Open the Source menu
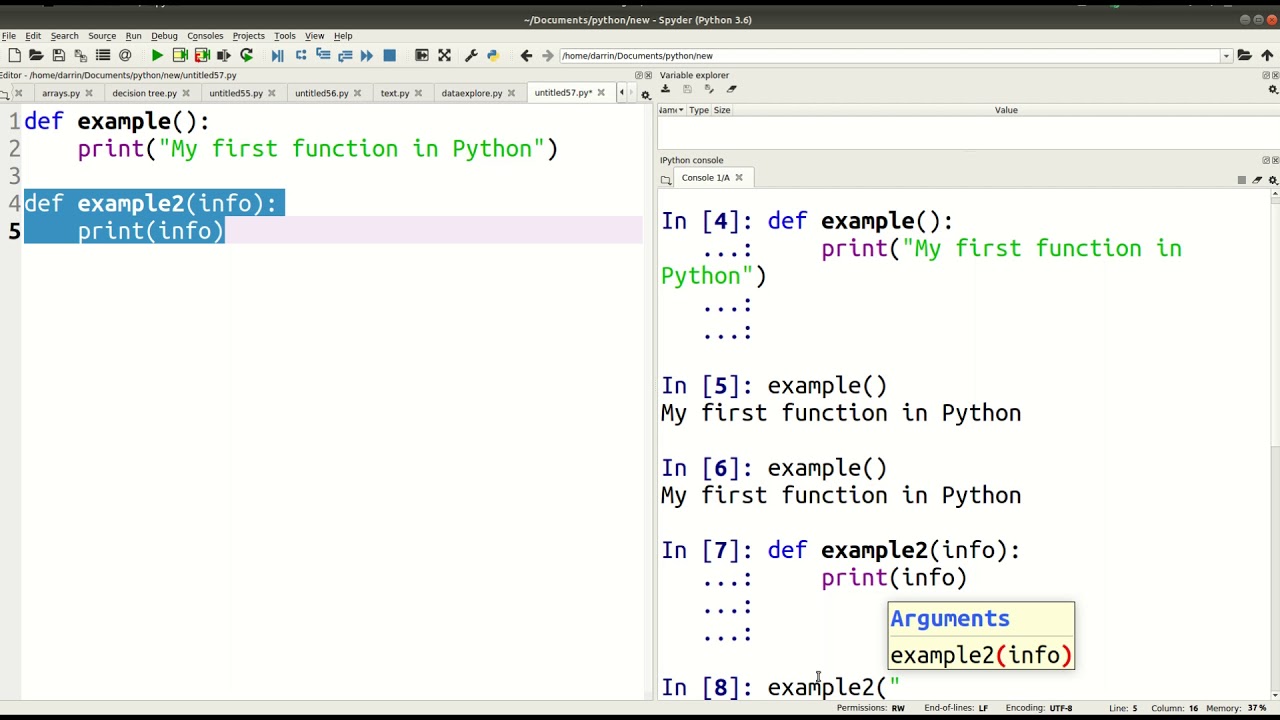 (x=102, y=36)
